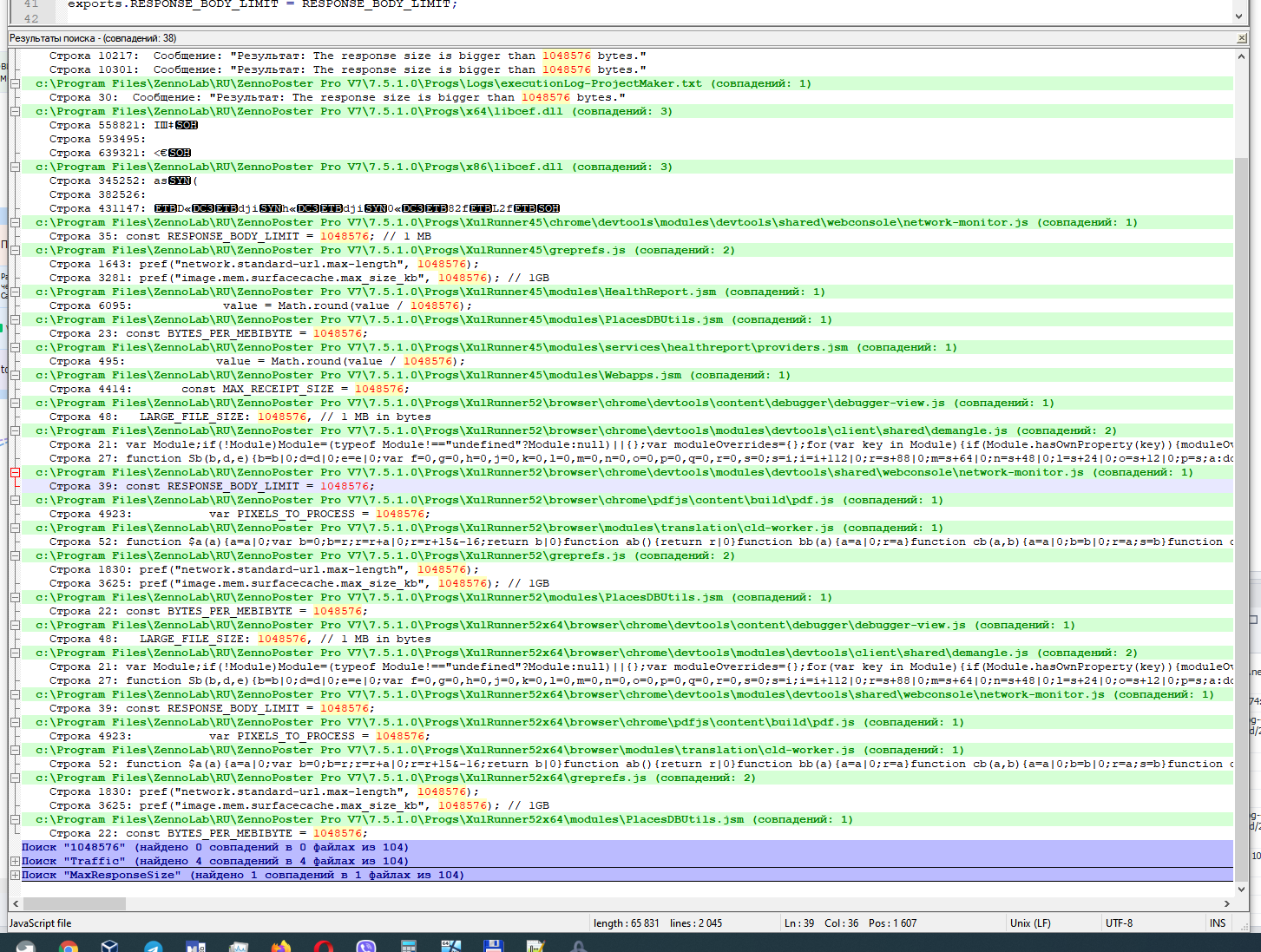
Task: Toggle INS insert mode in status bar
Action: (1218, 923)
